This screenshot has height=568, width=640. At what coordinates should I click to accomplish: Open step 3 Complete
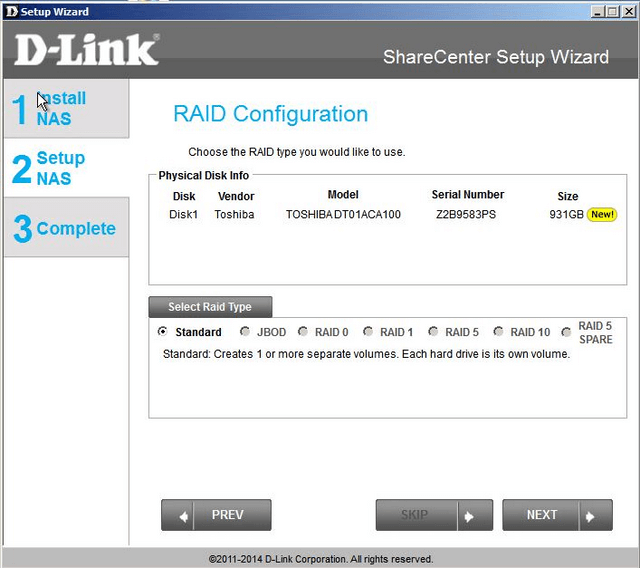pos(67,227)
